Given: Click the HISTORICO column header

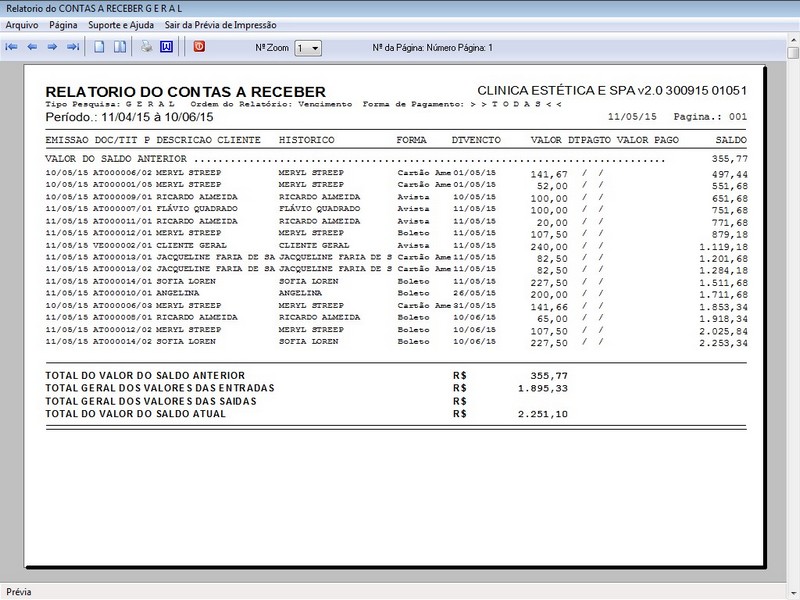Looking at the screenshot, I should point(307,140).
